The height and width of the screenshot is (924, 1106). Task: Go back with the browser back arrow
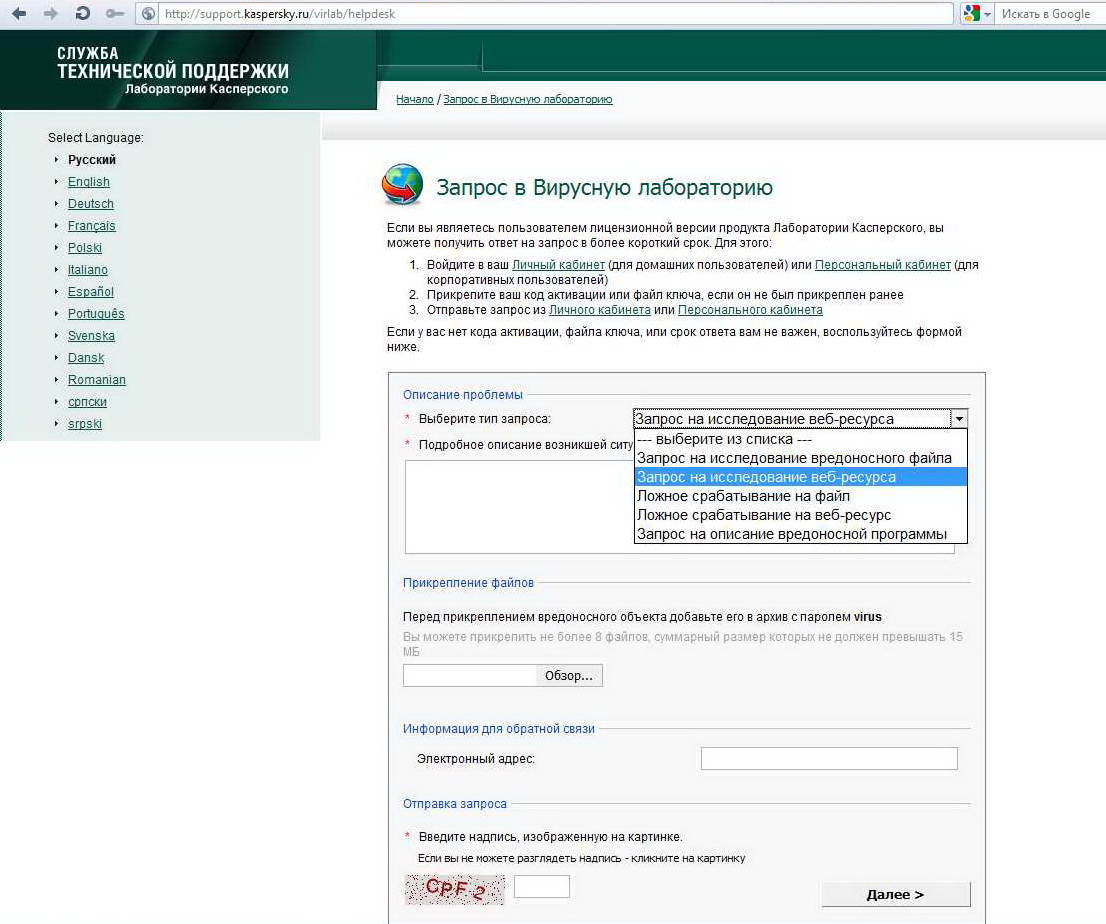tap(19, 13)
